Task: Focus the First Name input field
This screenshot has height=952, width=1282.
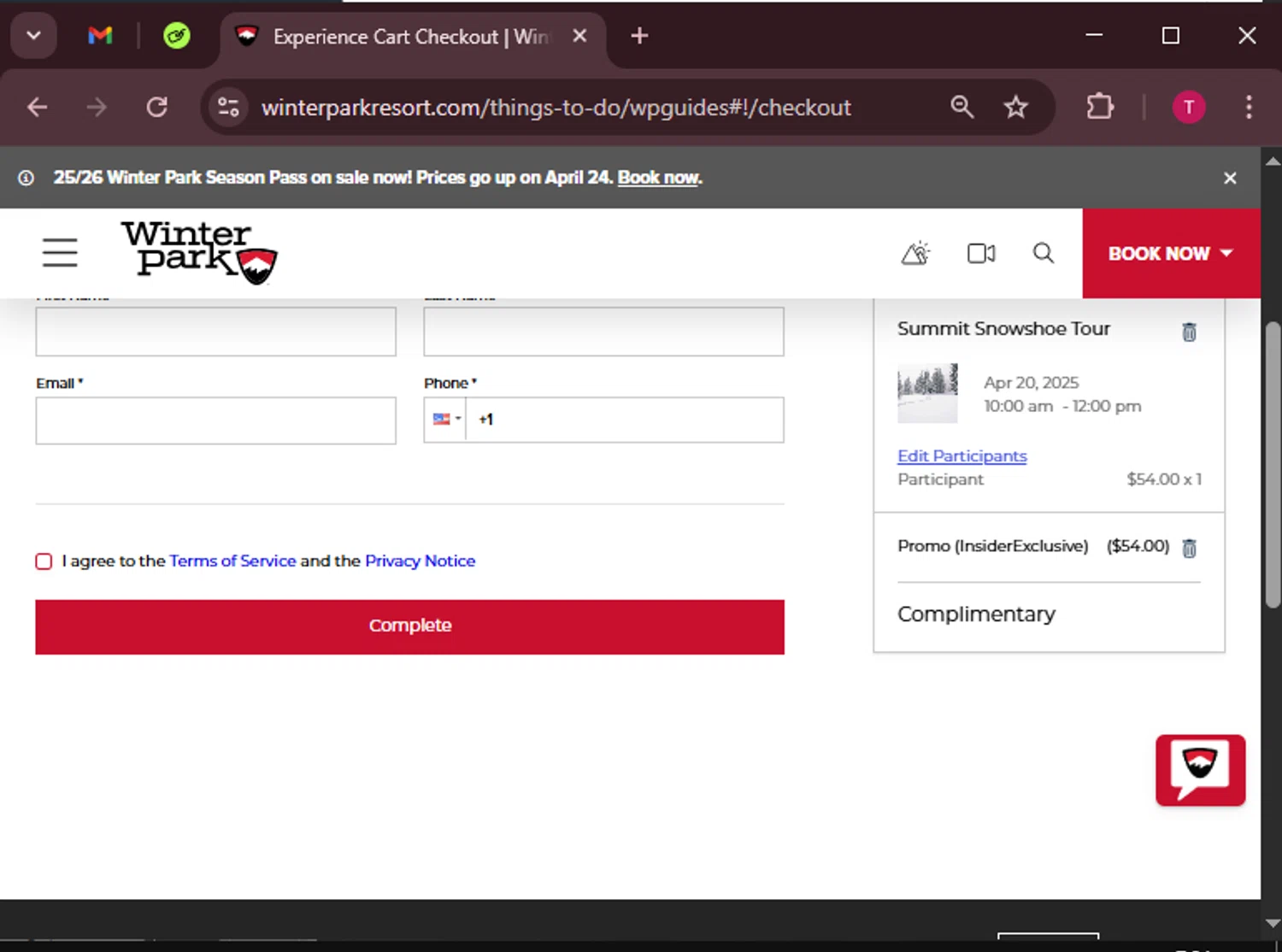Action: click(x=215, y=332)
